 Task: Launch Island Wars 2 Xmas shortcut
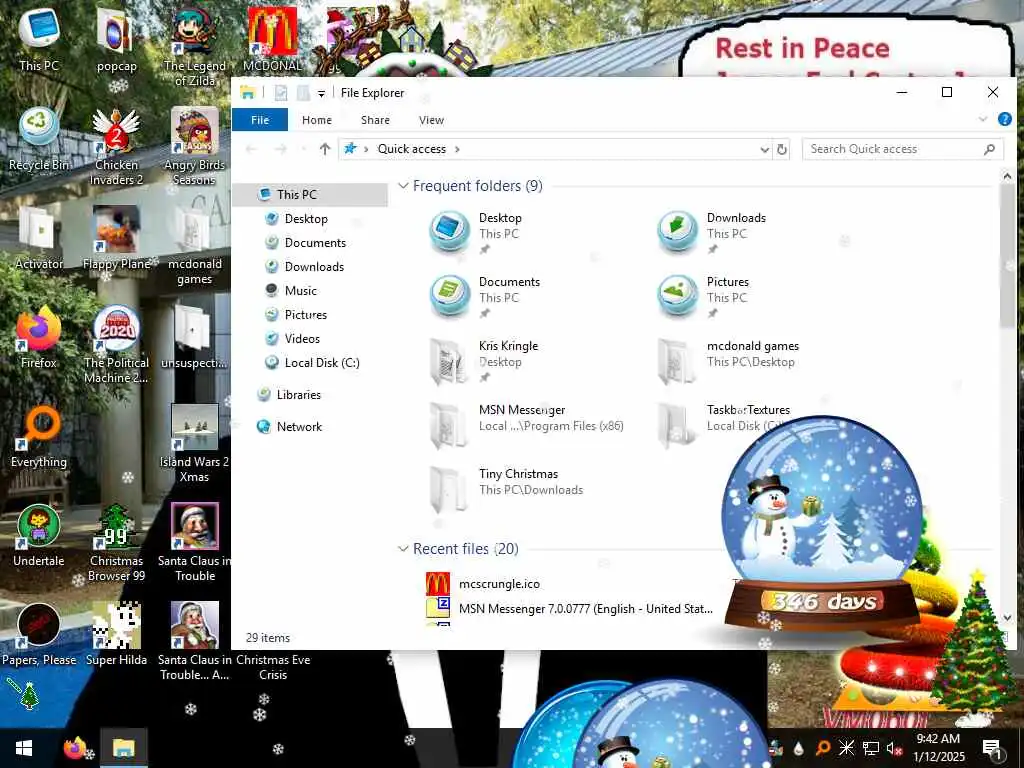[x=194, y=443]
